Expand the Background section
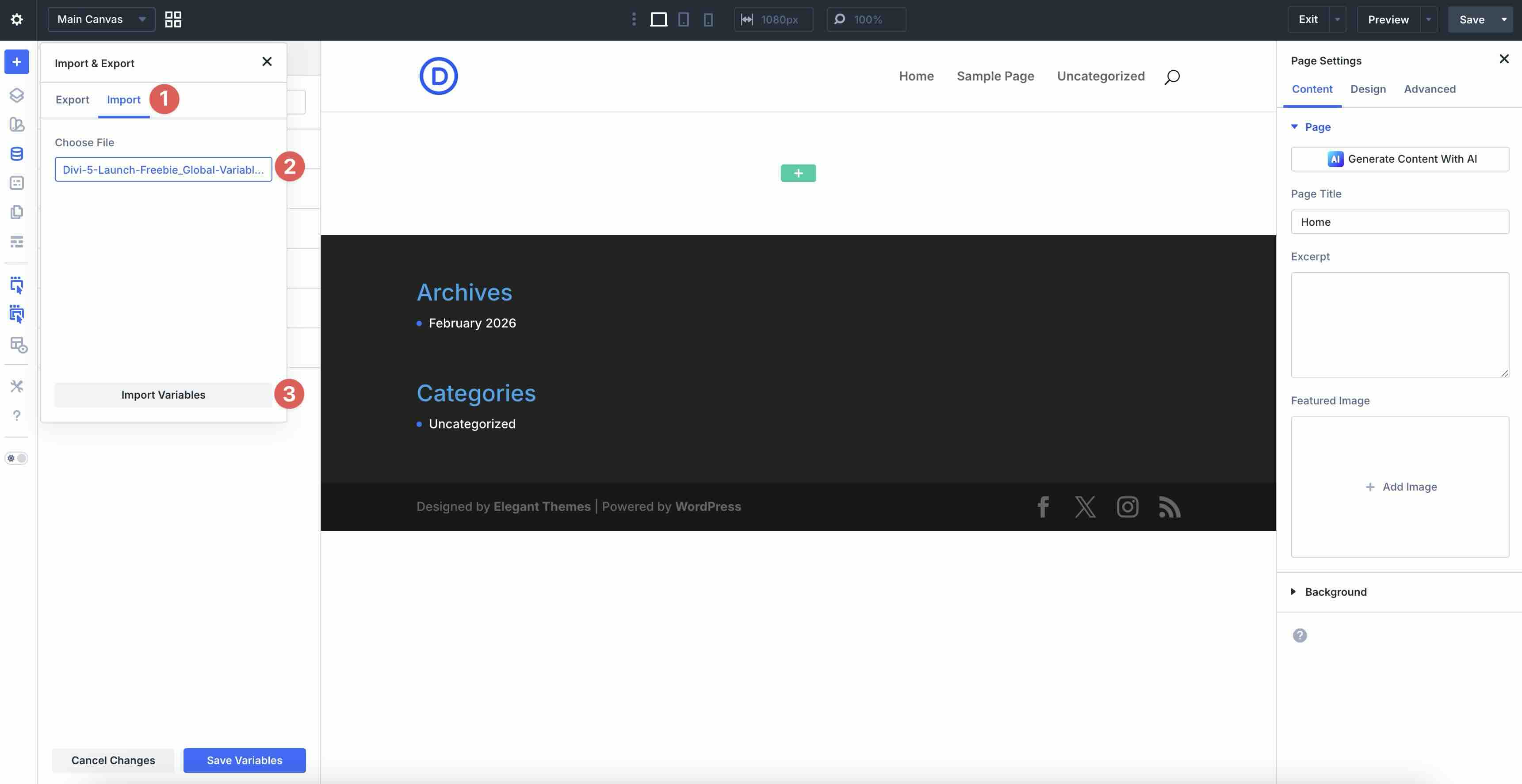The height and width of the screenshot is (784, 1522). click(1335, 592)
